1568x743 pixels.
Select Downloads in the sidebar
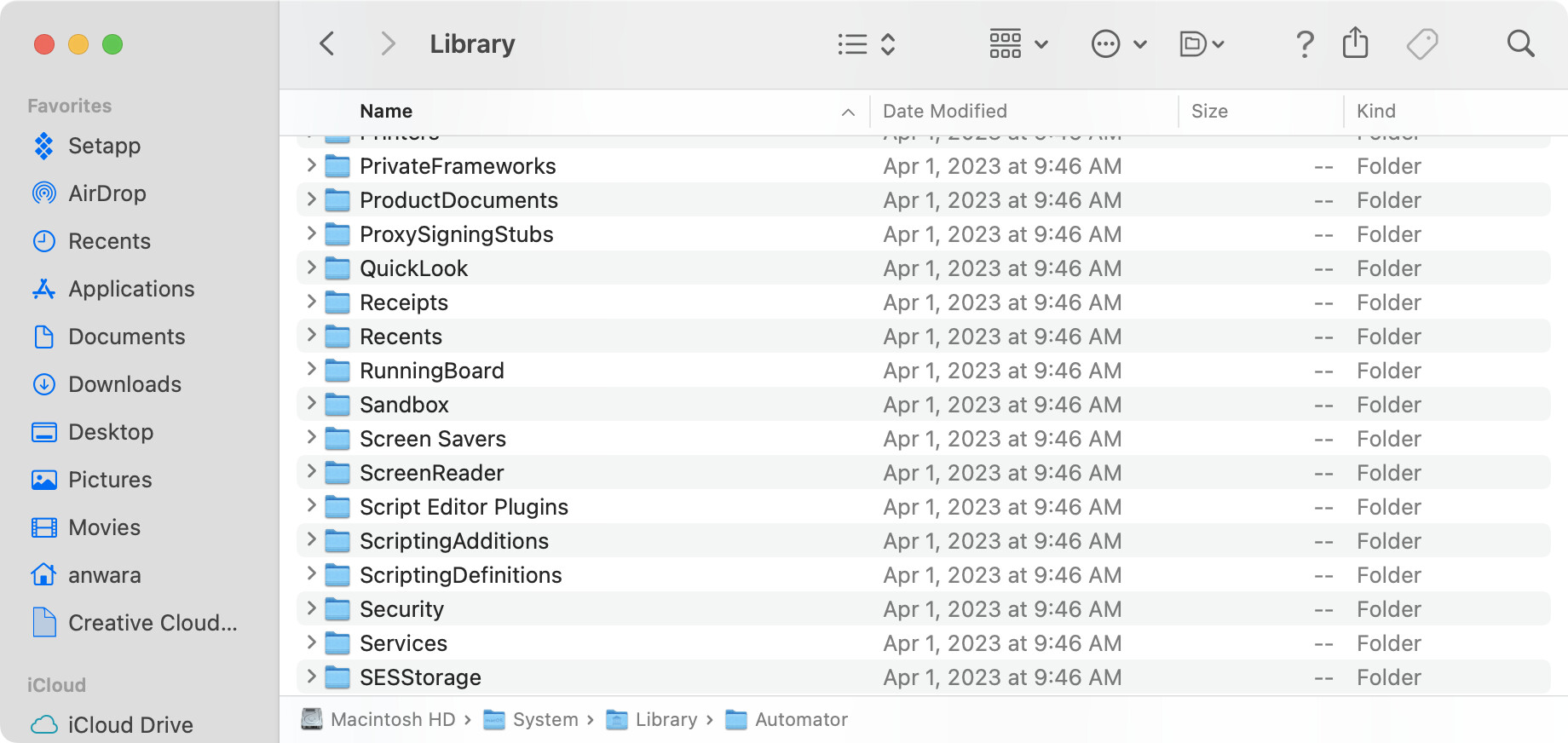tap(124, 384)
